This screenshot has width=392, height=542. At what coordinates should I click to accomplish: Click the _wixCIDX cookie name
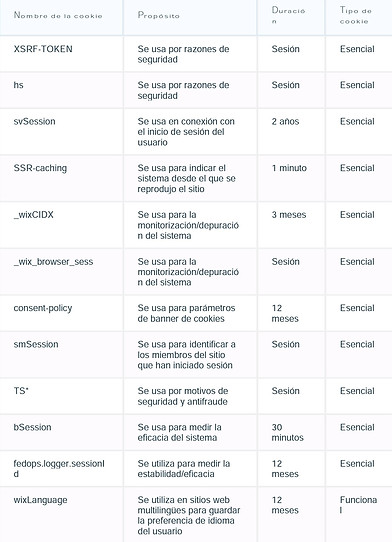34,215
